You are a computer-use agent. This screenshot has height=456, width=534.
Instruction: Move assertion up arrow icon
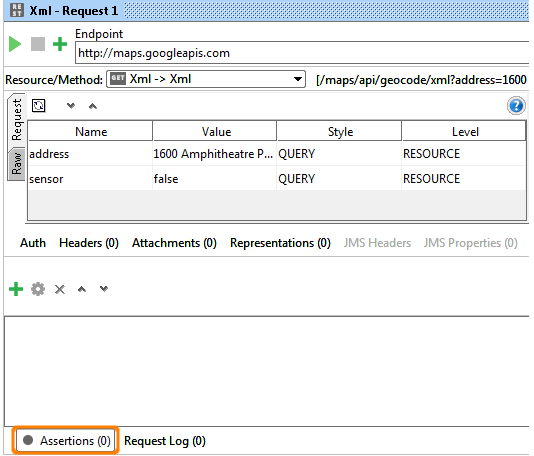82,289
